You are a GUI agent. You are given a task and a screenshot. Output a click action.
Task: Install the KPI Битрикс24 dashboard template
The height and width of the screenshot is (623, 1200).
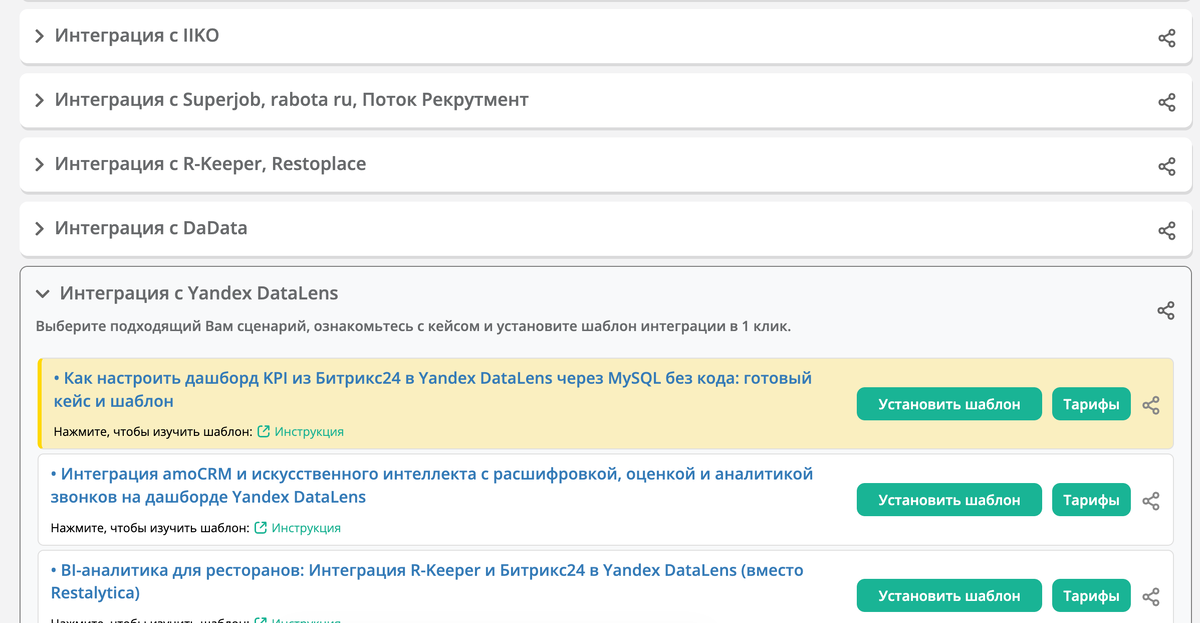pos(949,404)
